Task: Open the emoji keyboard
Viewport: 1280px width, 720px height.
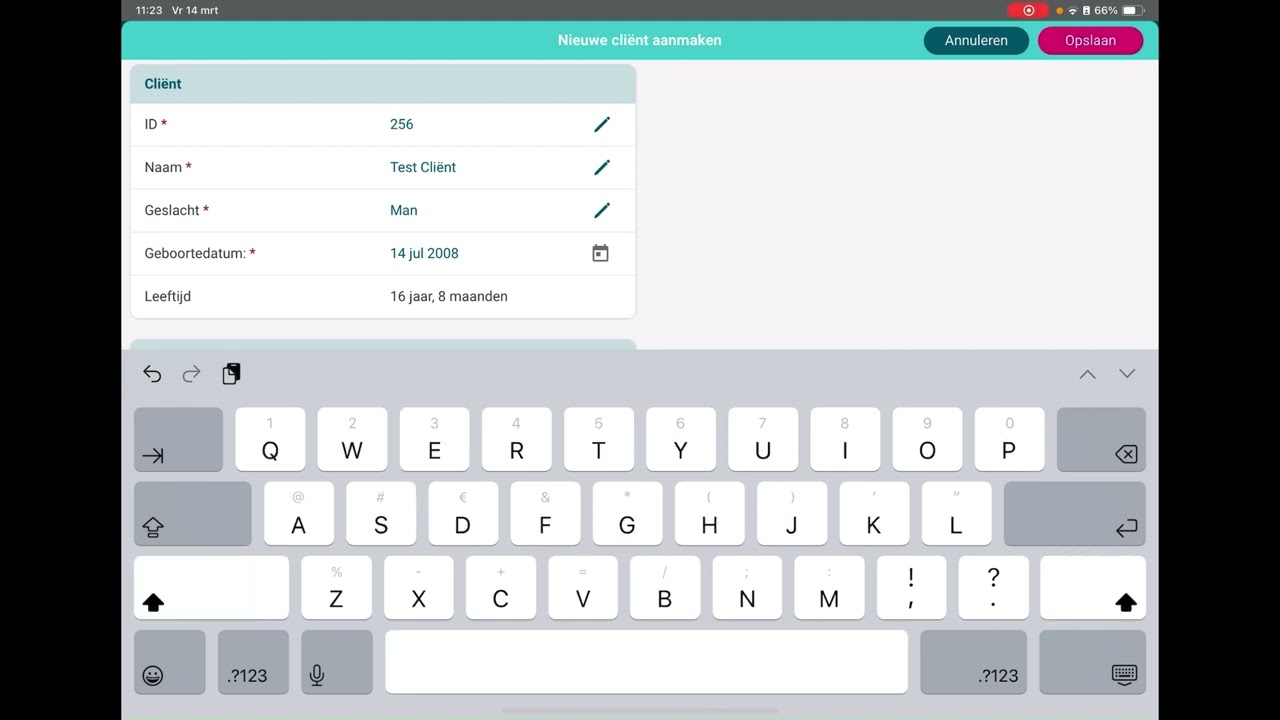Action: pos(170,662)
